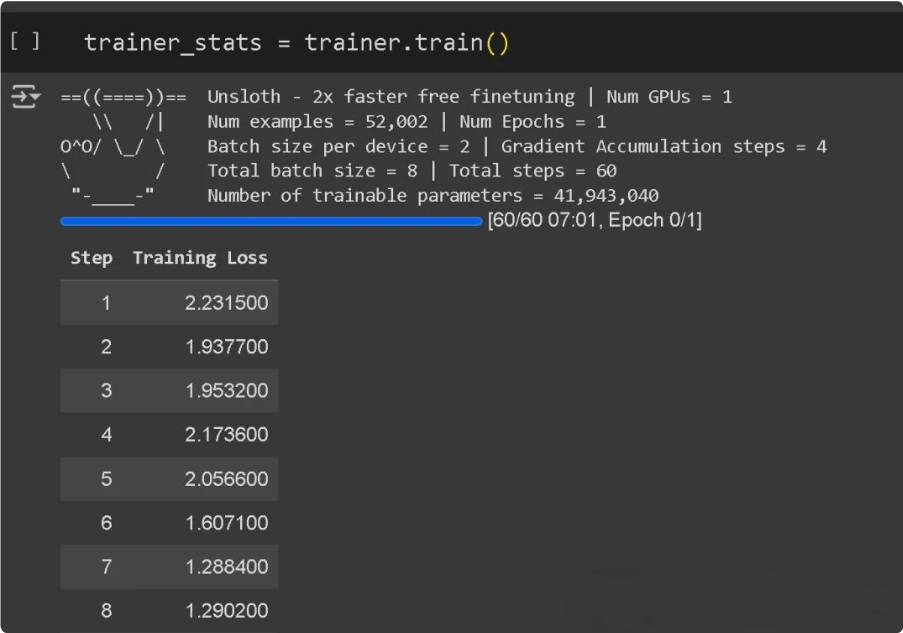This screenshot has width=903, height=633.
Task: Select the Step column header
Action: (91, 257)
